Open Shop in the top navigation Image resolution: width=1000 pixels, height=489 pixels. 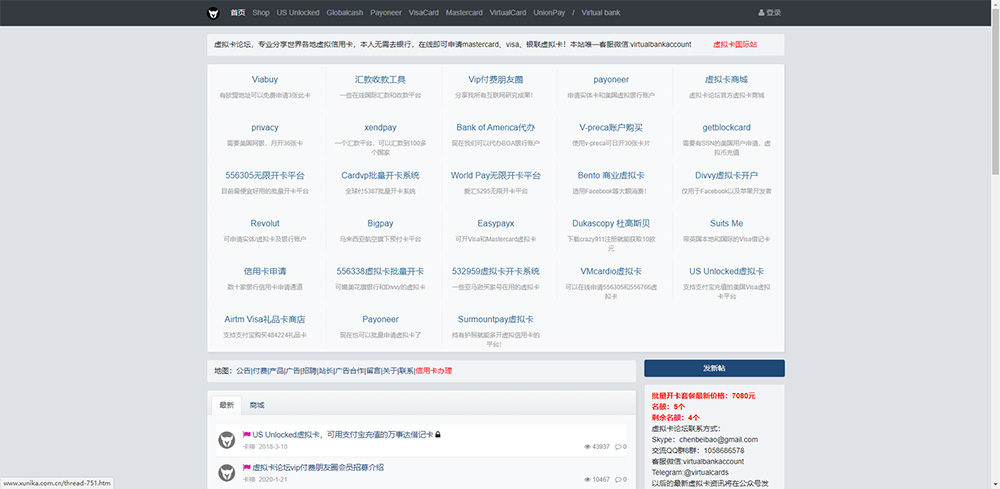pyautogui.click(x=261, y=13)
